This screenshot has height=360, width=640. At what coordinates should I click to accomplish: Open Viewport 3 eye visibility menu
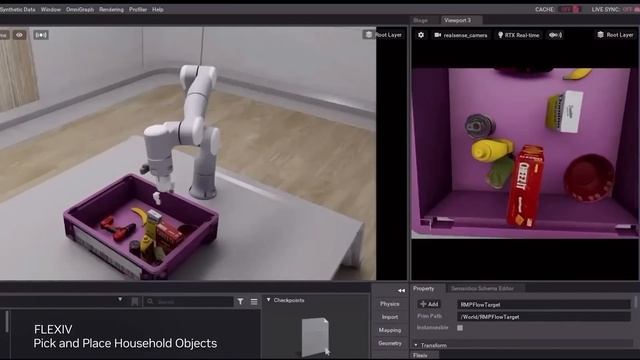(555, 35)
